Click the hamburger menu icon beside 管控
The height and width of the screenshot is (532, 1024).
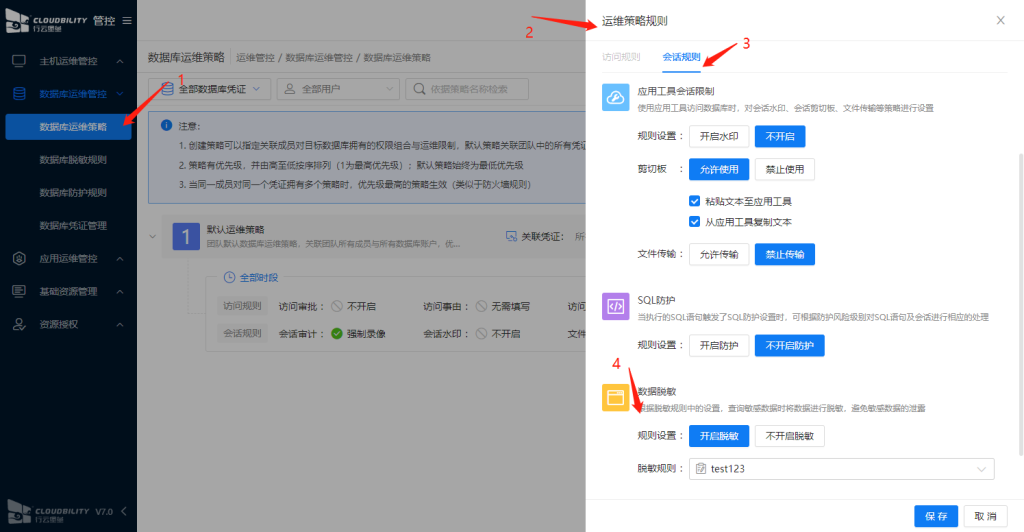pos(126,20)
